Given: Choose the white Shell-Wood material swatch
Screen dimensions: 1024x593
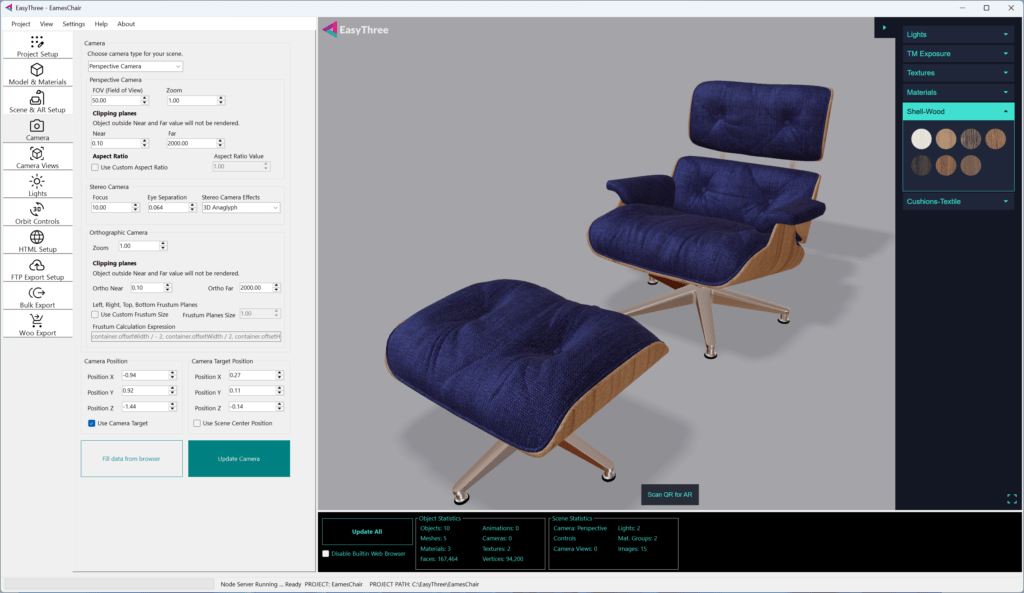Looking at the screenshot, I should (x=920, y=138).
